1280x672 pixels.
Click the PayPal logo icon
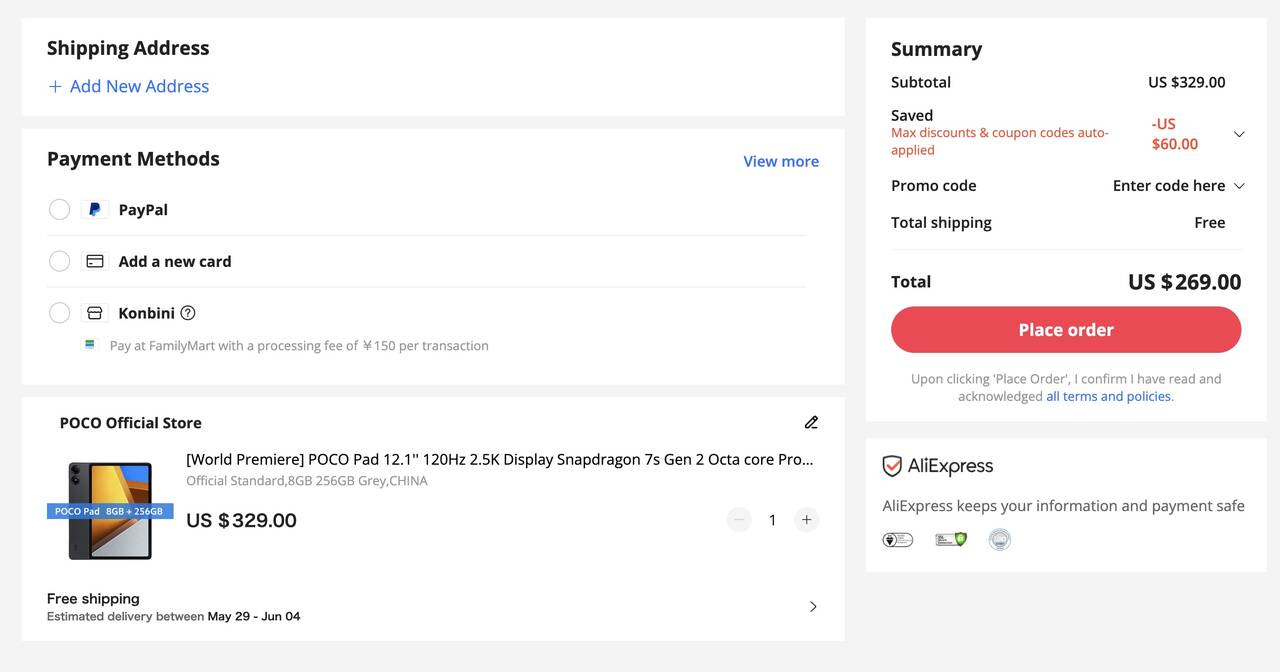[95, 210]
